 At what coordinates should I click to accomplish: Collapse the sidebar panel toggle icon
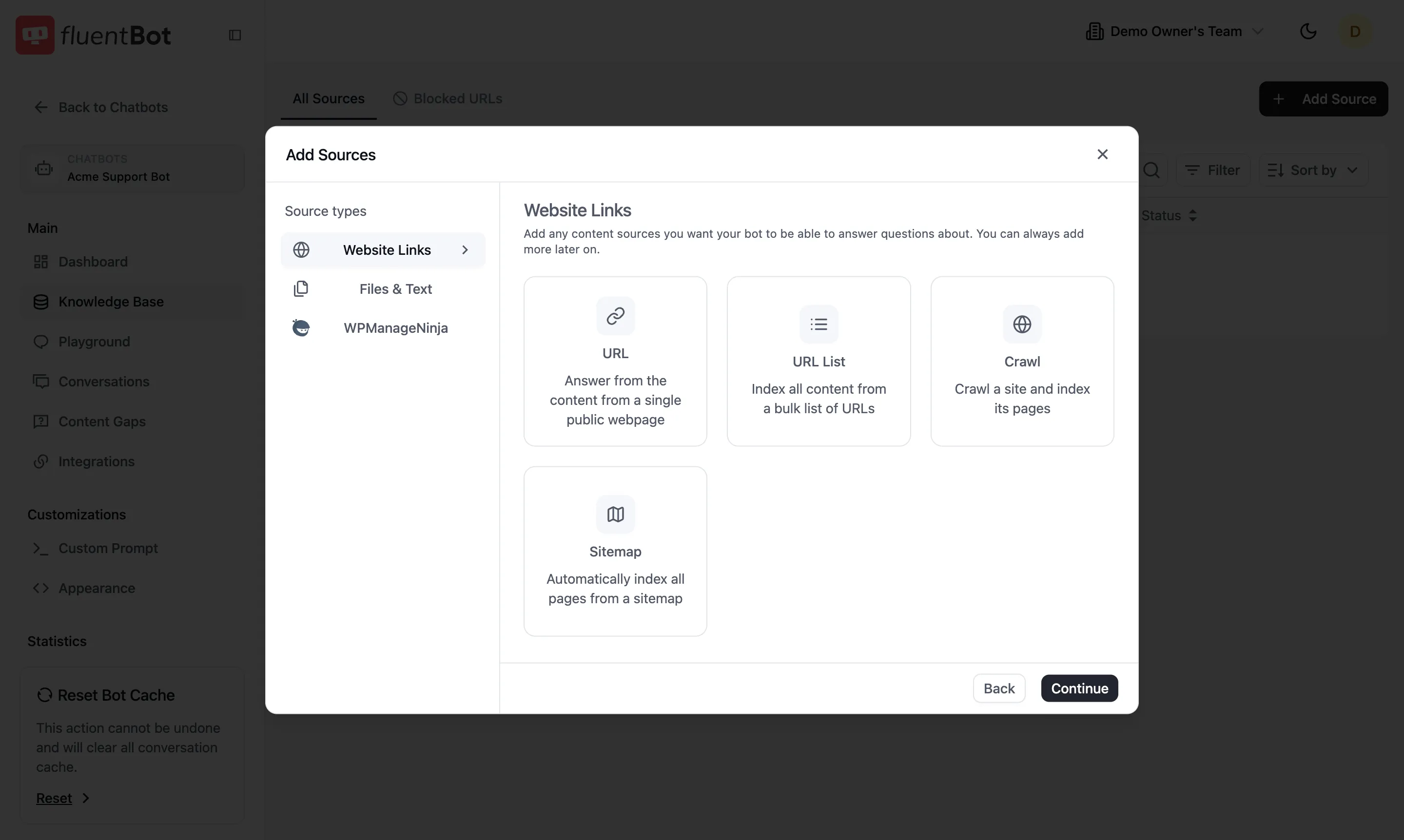point(235,35)
